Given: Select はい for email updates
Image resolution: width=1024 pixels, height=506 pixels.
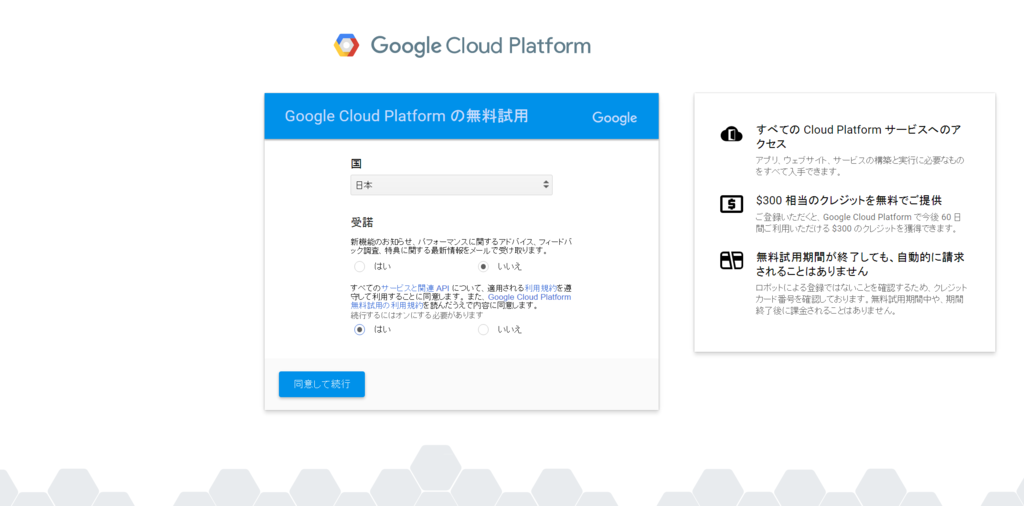Looking at the screenshot, I should 359,266.
